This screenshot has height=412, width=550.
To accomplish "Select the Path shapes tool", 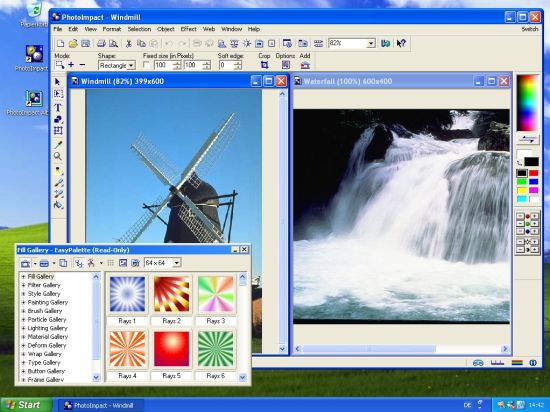I will click(x=58, y=120).
